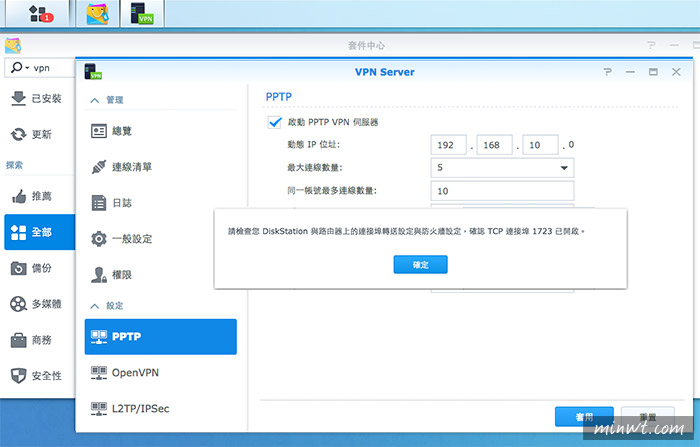
Task: Click the PPTP network icon
Action: point(99,337)
